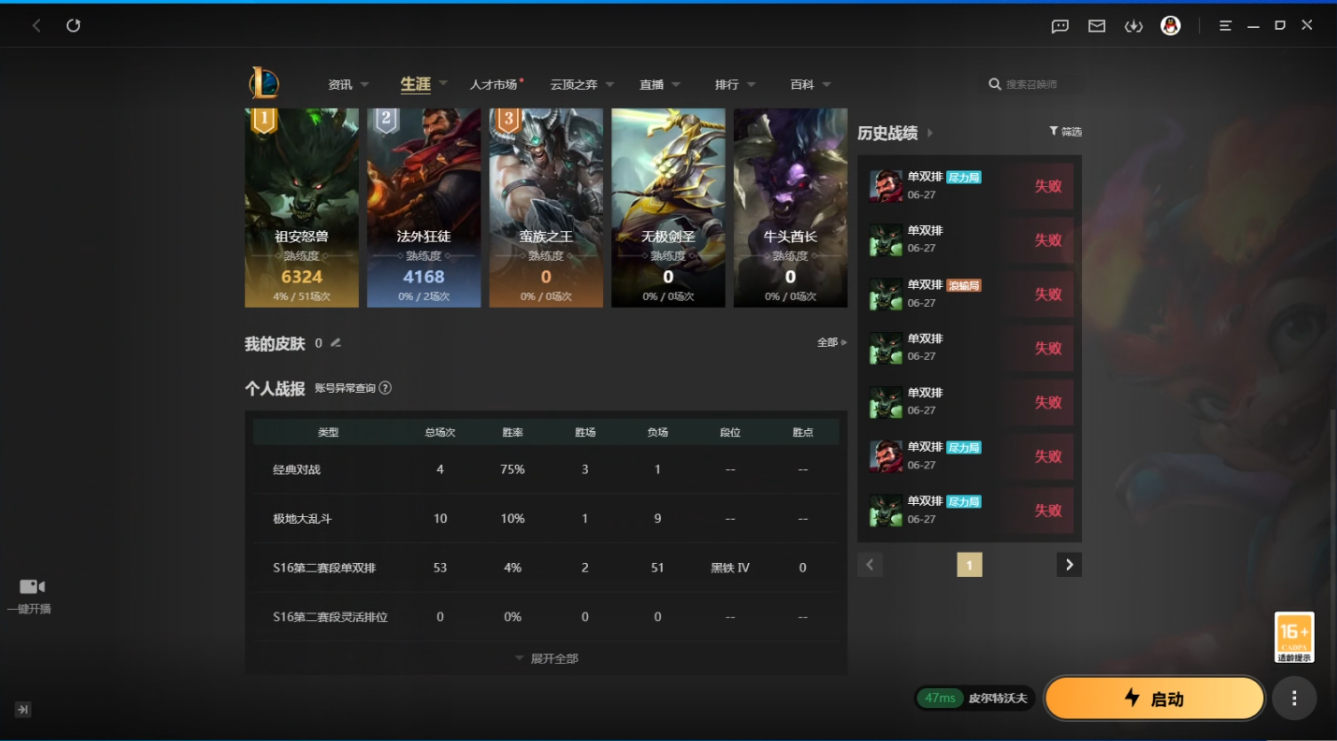The height and width of the screenshot is (741, 1337).
Task: Click the League of Legends logo
Action: pyautogui.click(x=264, y=83)
